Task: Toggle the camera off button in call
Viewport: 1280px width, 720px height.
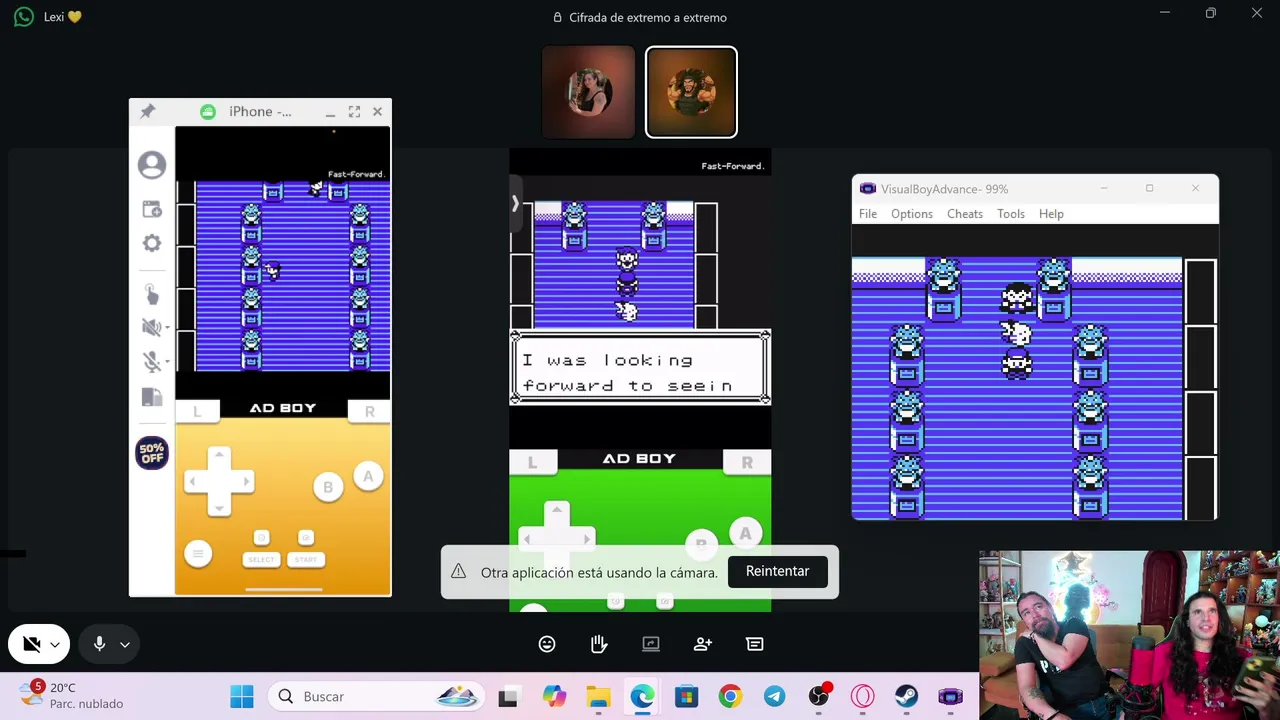Action: click(x=32, y=645)
